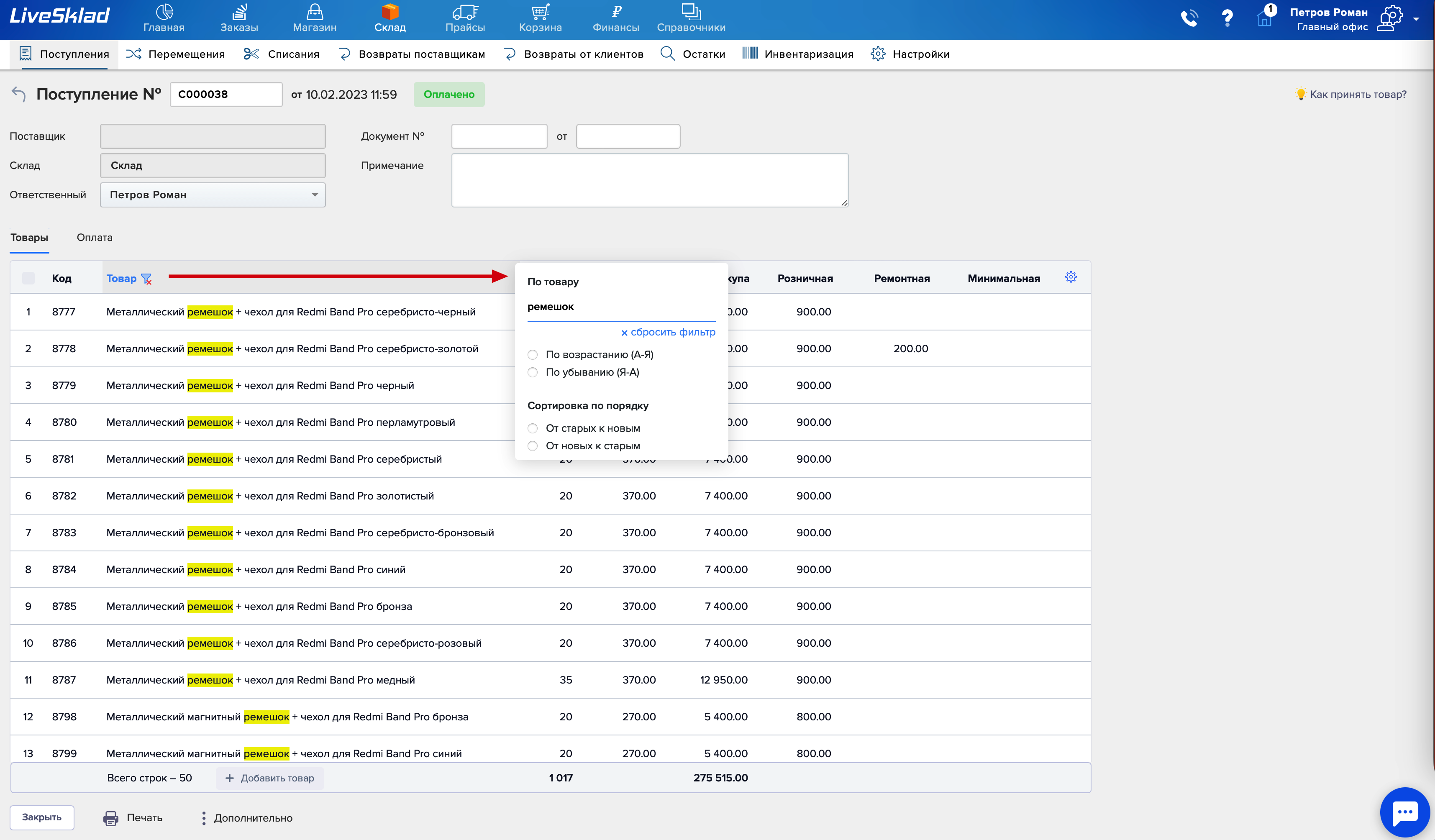Image resolution: width=1435 pixels, height=840 pixels.
Task: Go to Заказы section
Action: click(239, 19)
